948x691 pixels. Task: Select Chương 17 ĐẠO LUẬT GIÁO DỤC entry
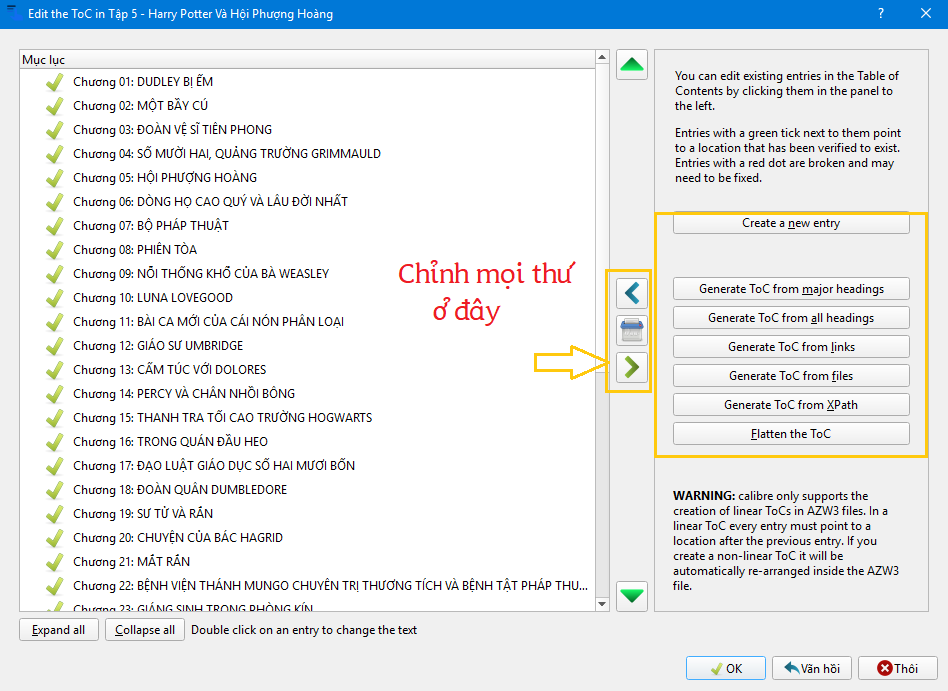point(214,466)
